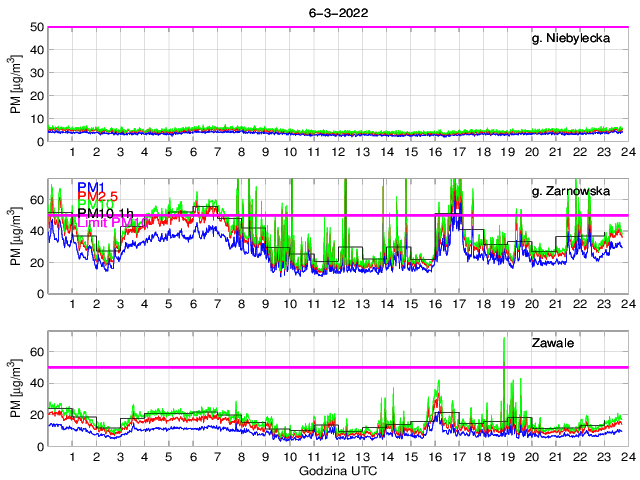
Task: Click the magenta Limit PM10 legend entry
Action: click(x=108, y=221)
